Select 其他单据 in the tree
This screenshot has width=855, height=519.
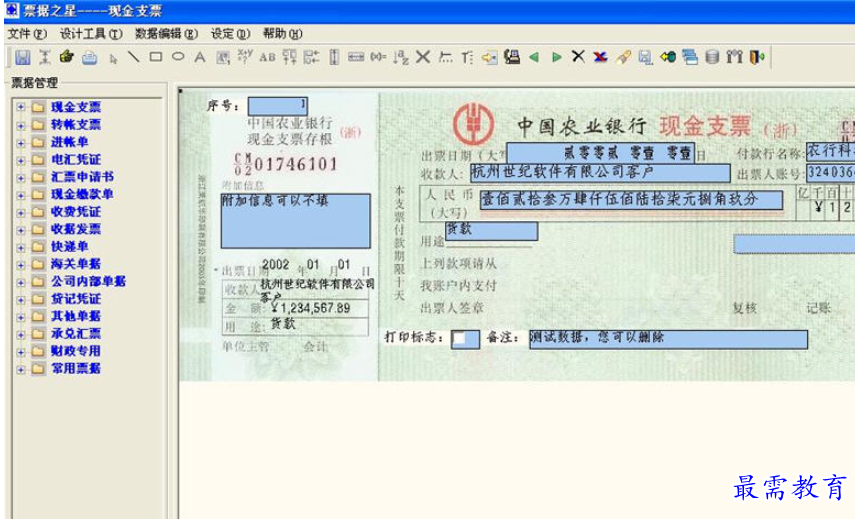(x=76, y=316)
